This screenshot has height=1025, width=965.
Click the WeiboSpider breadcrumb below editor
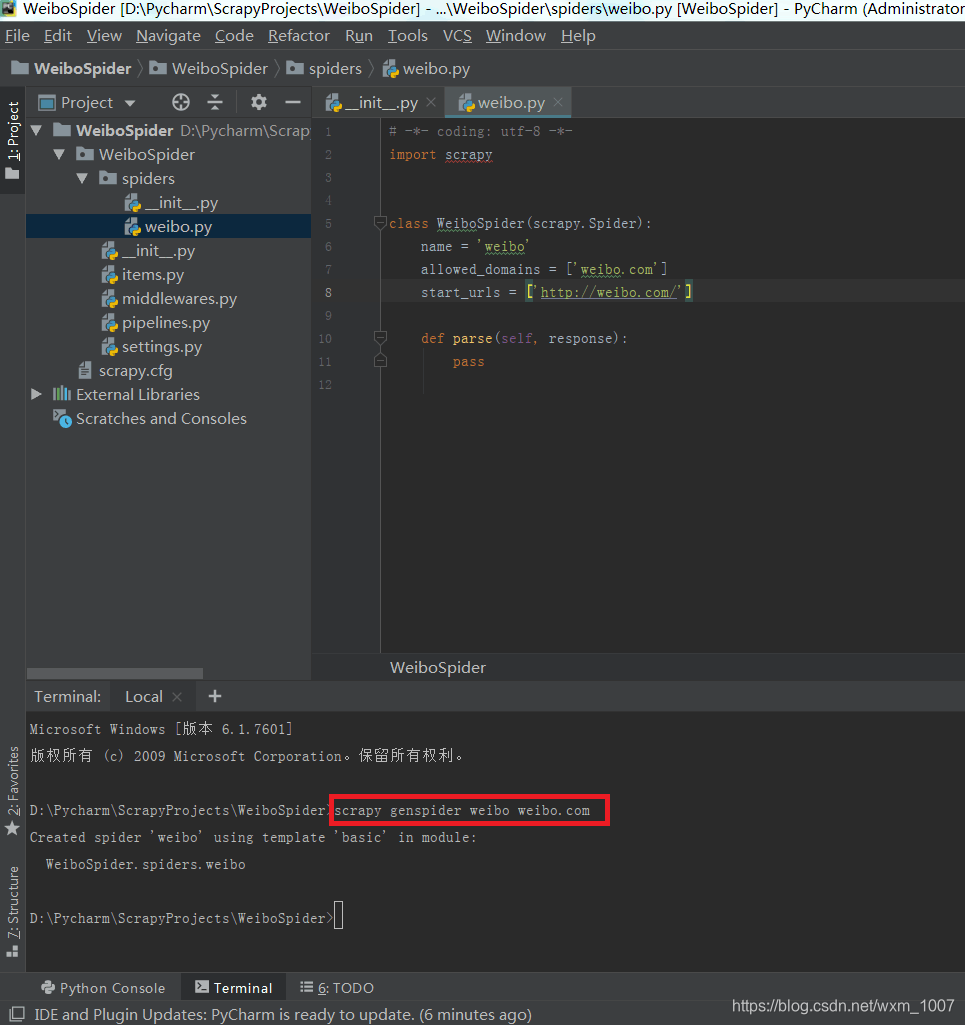click(438, 667)
